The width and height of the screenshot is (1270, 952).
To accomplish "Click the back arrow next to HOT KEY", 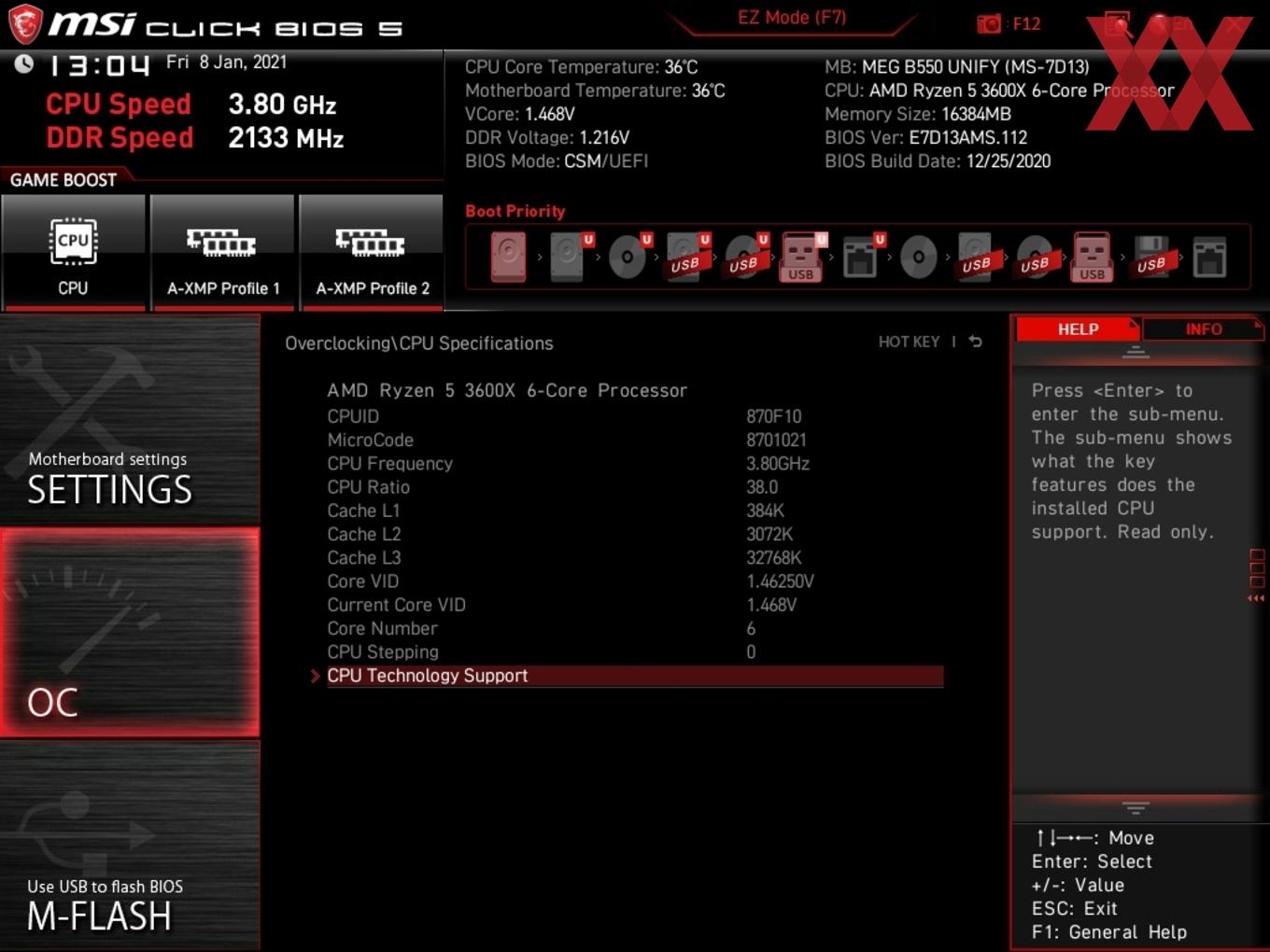I will coord(976,342).
